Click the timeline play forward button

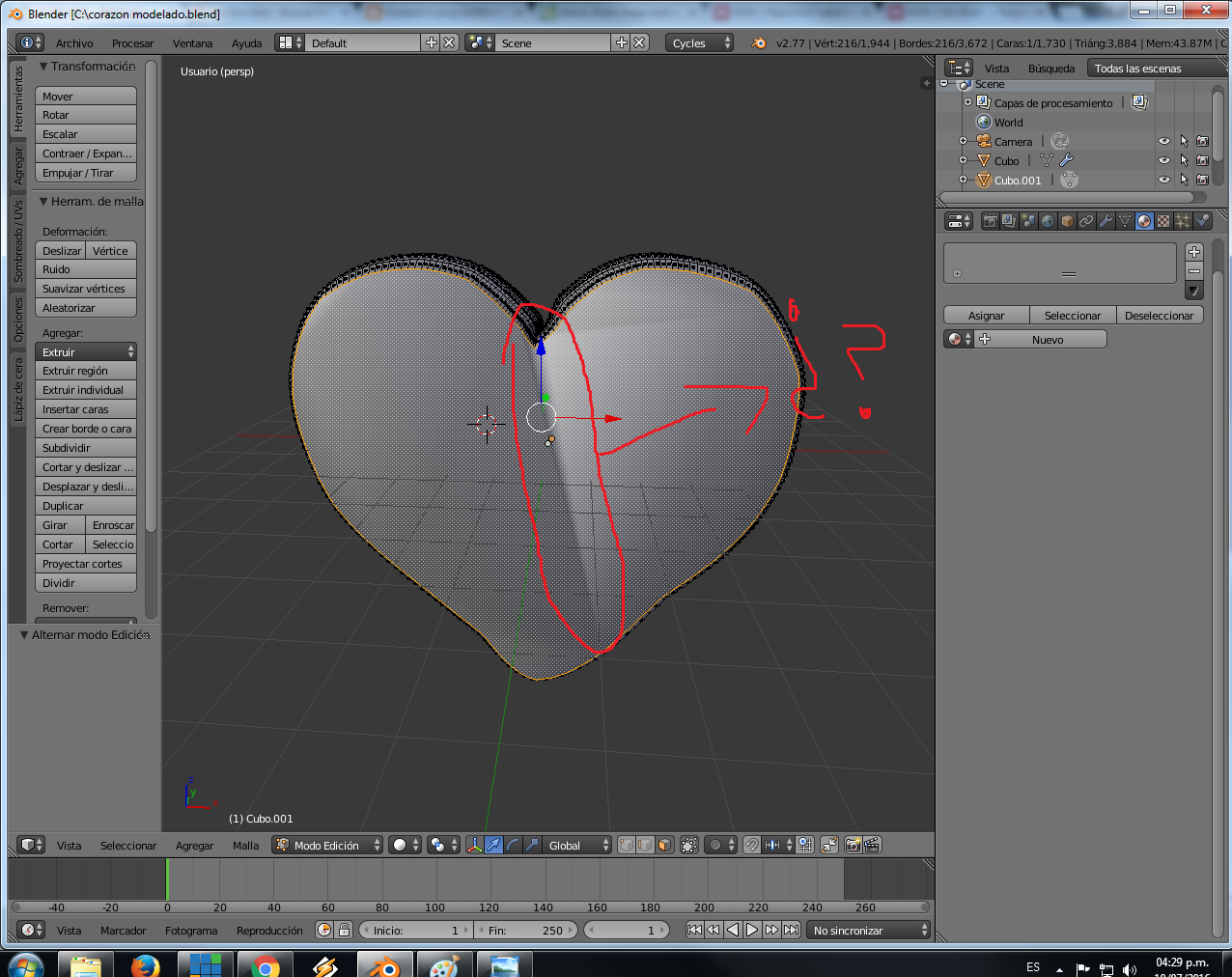coord(752,930)
